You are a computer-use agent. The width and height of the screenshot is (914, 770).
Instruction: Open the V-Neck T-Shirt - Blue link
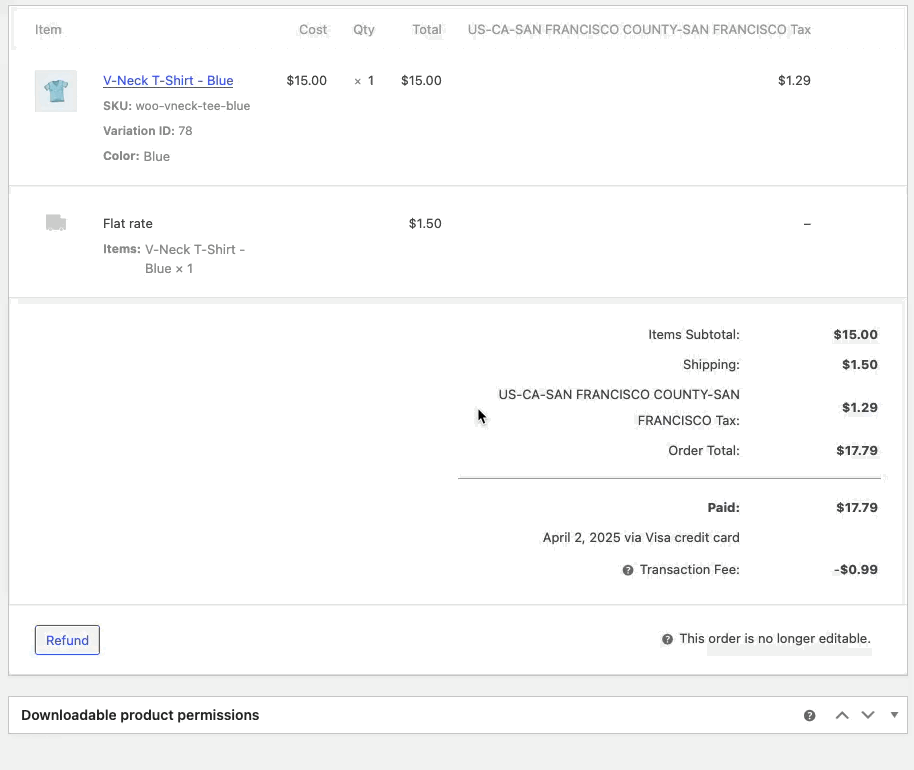pos(168,80)
